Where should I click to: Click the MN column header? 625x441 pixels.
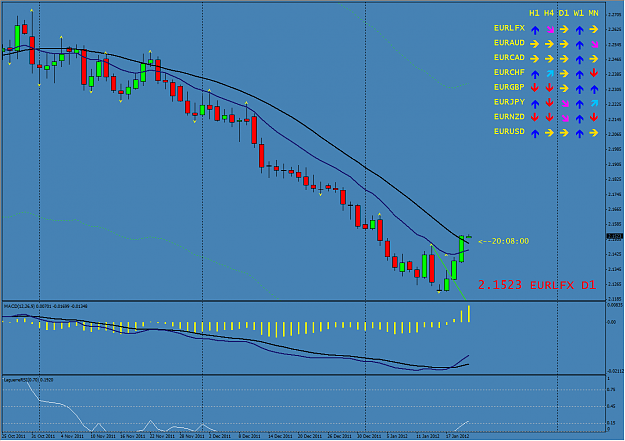[594, 13]
